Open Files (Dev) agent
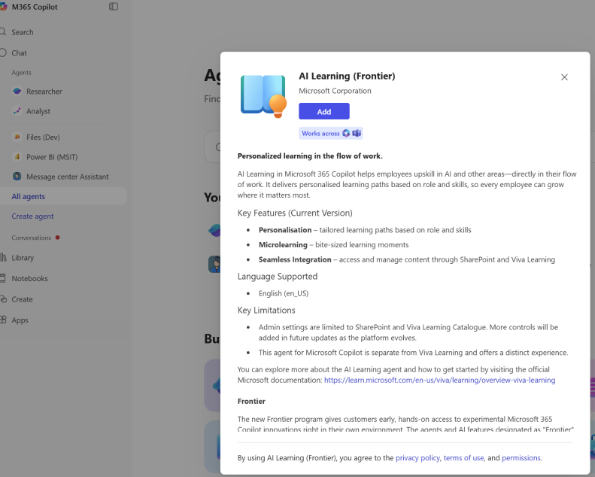 click(x=43, y=137)
